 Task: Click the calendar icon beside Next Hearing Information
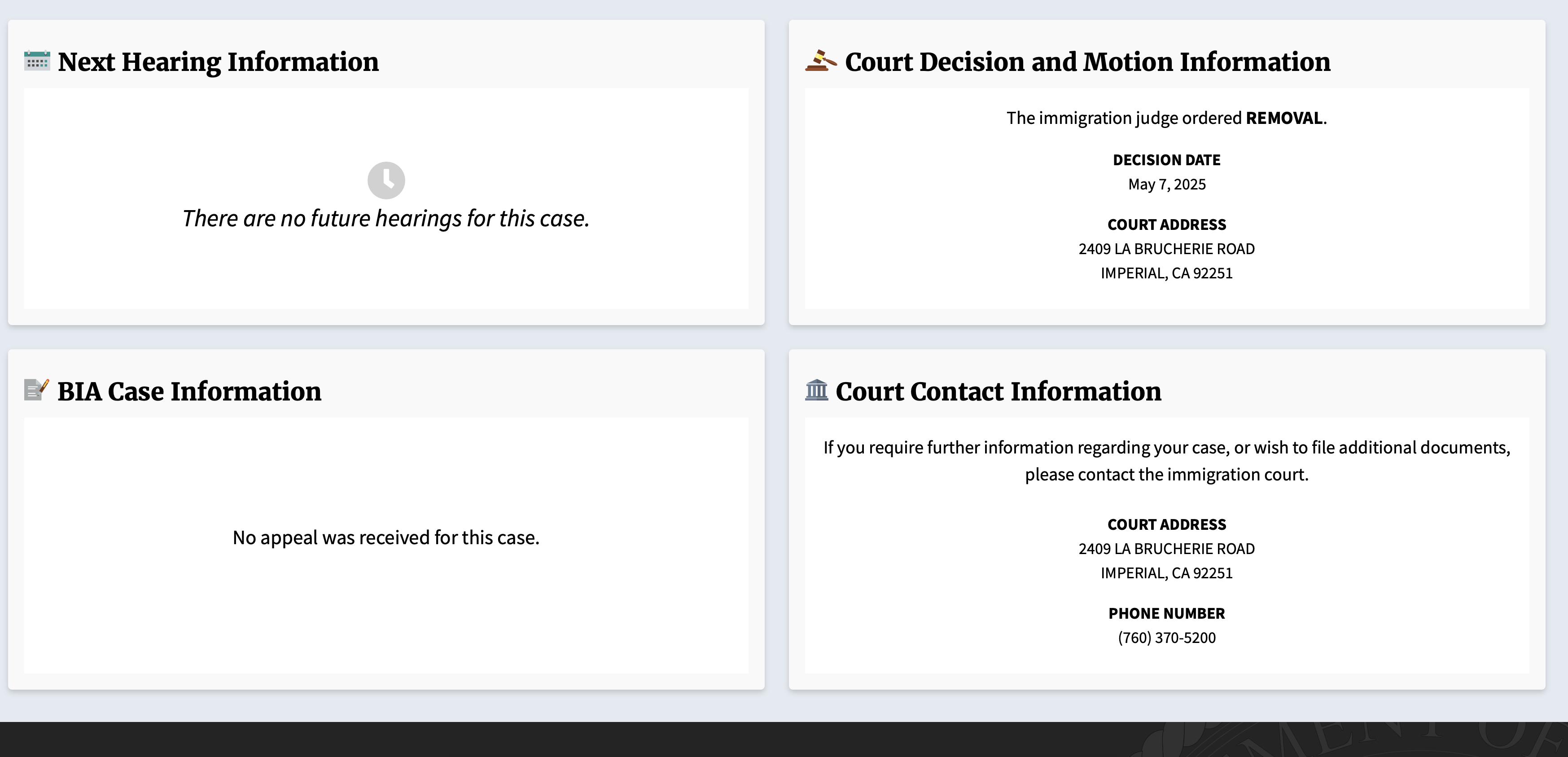36,61
